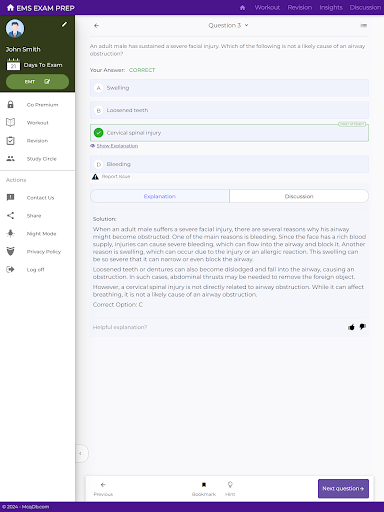Screen dimensions: 384x512
Task: Click the home icon in top navigation
Action: (242, 8)
